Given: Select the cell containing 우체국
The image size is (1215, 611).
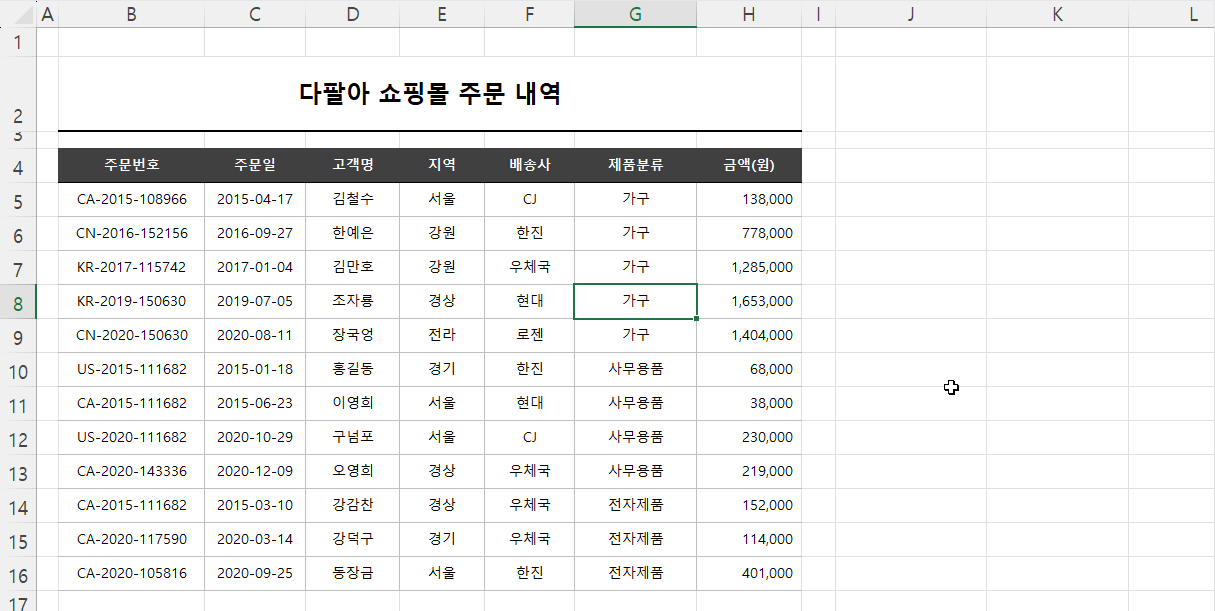Looking at the screenshot, I should coord(529,267).
